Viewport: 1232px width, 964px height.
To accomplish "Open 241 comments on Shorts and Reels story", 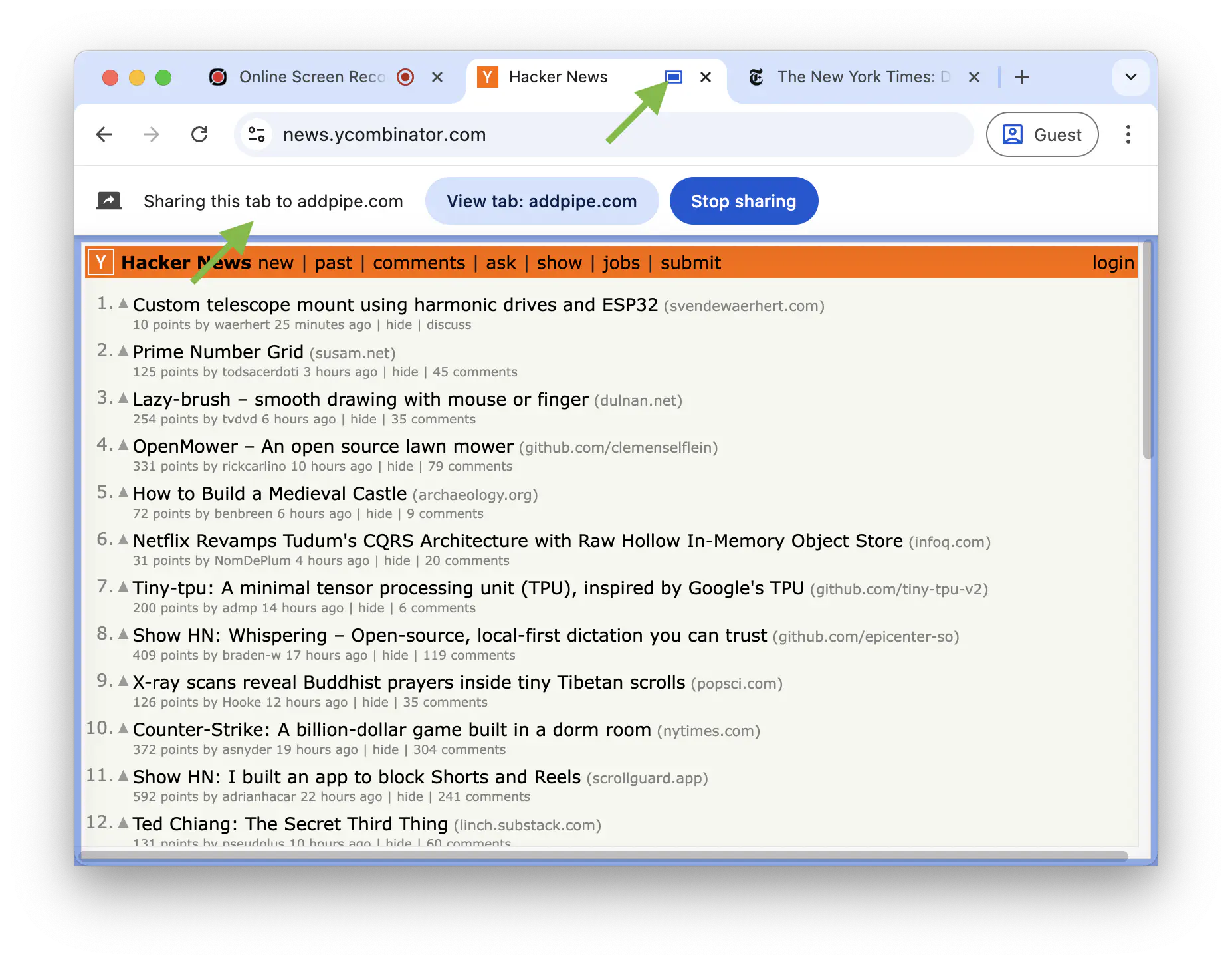I will (484, 797).
